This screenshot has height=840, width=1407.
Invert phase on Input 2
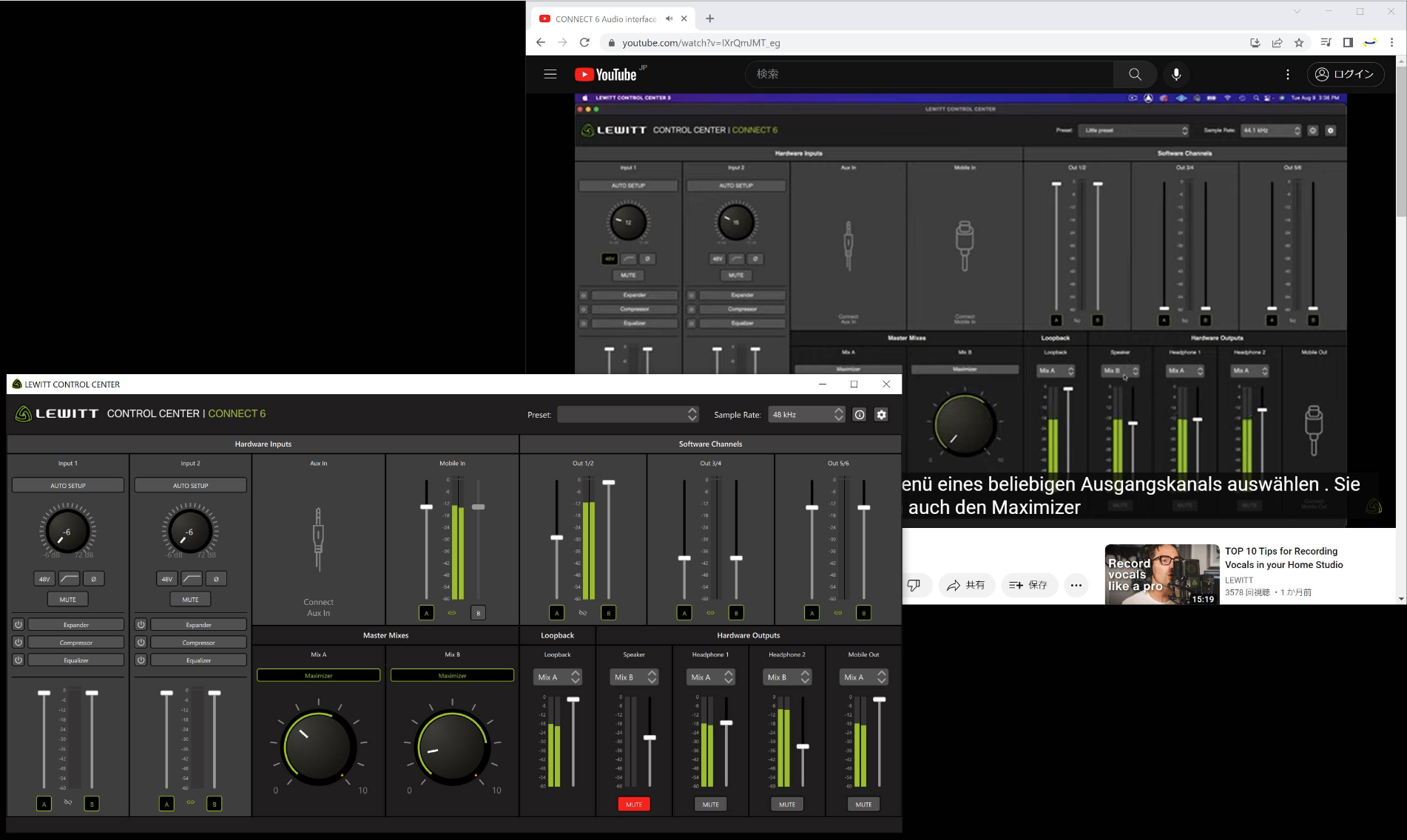click(216, 579)
